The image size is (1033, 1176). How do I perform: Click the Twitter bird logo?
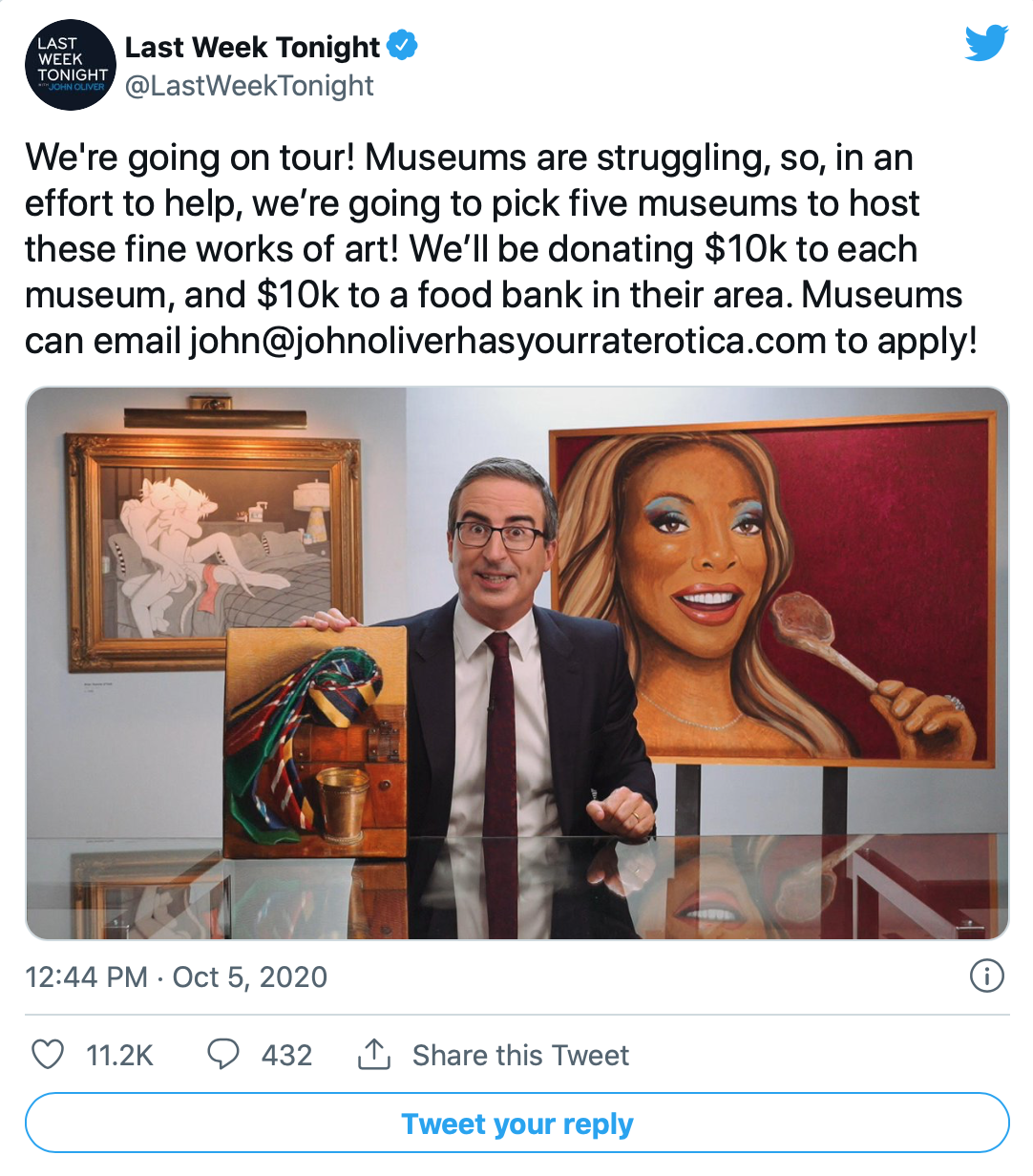(985, 44)
